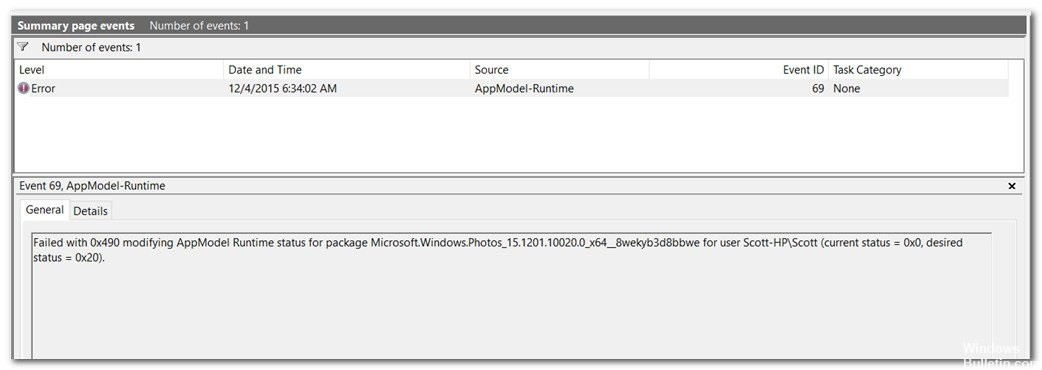Viewport: 1042px width, 370px height.
Task: Sort by the Event ID column header
Action: pos(738,70)
